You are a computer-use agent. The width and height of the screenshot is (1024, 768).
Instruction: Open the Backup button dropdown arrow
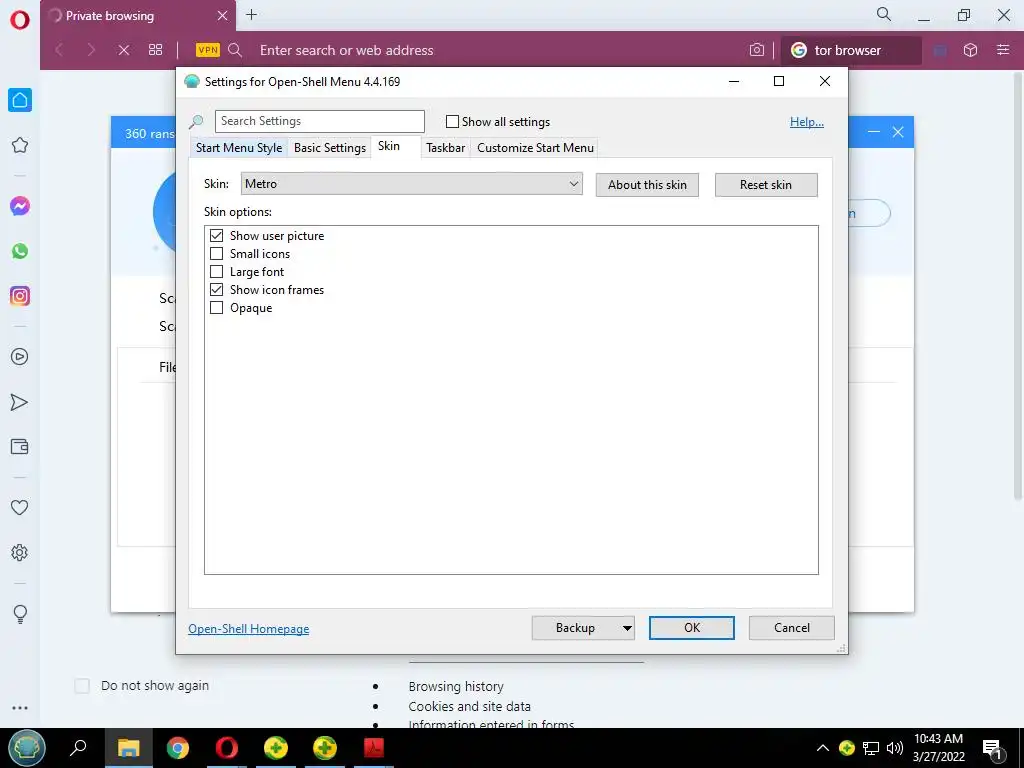point(627,628)
